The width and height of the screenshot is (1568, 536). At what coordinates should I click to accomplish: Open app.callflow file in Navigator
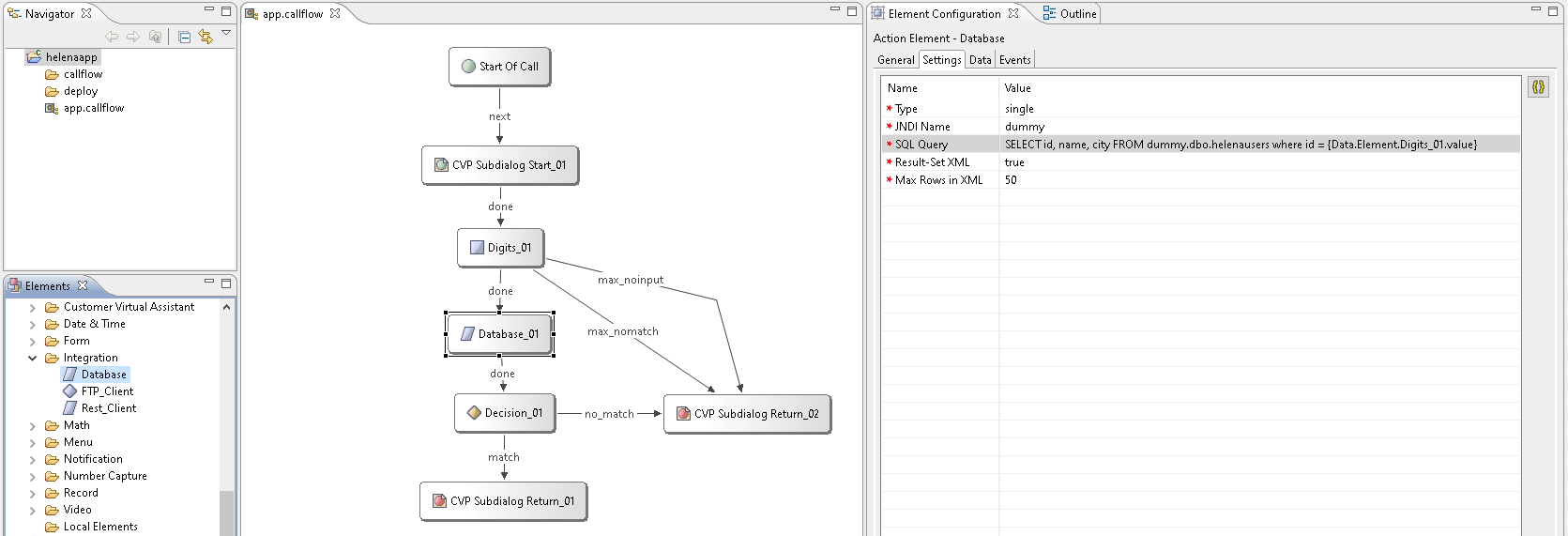point(93,108)
